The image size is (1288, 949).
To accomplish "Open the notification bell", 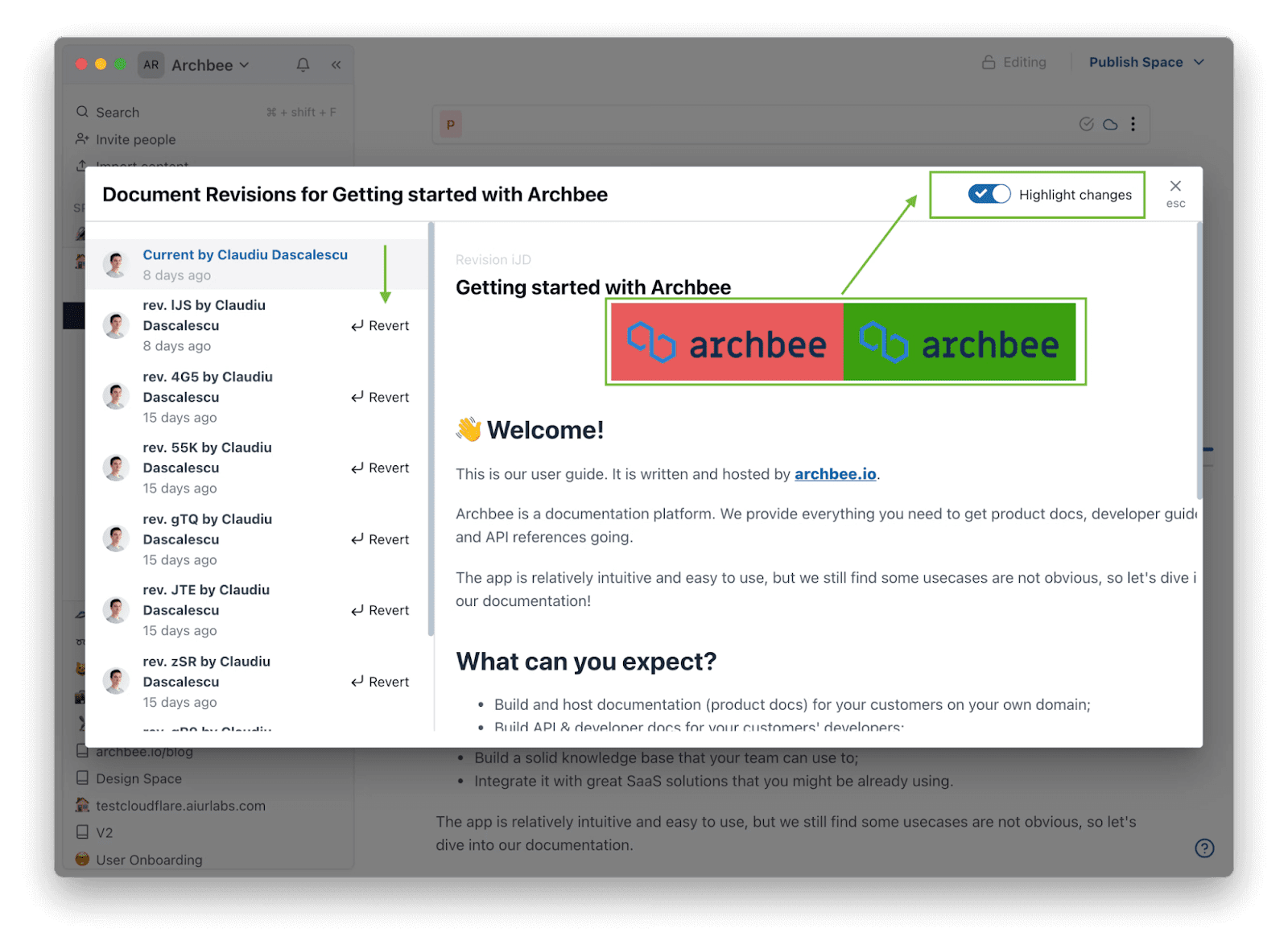I will (303, 64).
